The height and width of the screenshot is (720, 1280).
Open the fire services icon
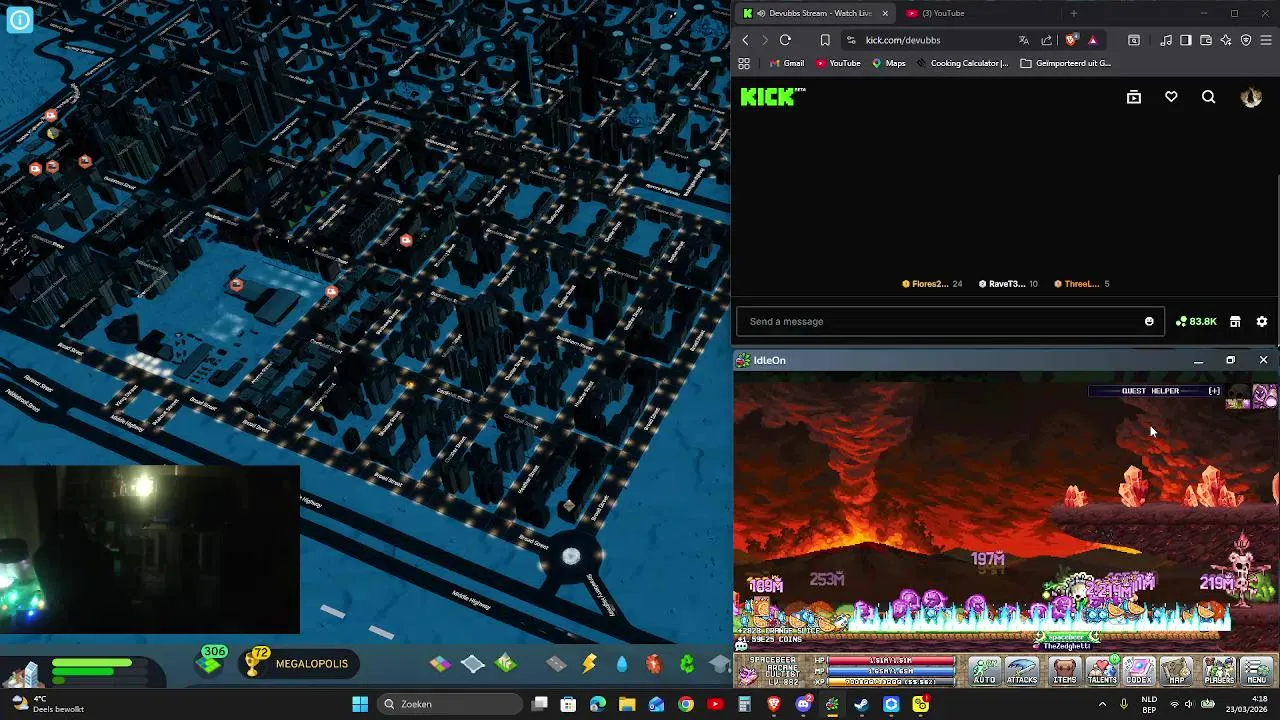pyautogui.click(x=654, y=663)
